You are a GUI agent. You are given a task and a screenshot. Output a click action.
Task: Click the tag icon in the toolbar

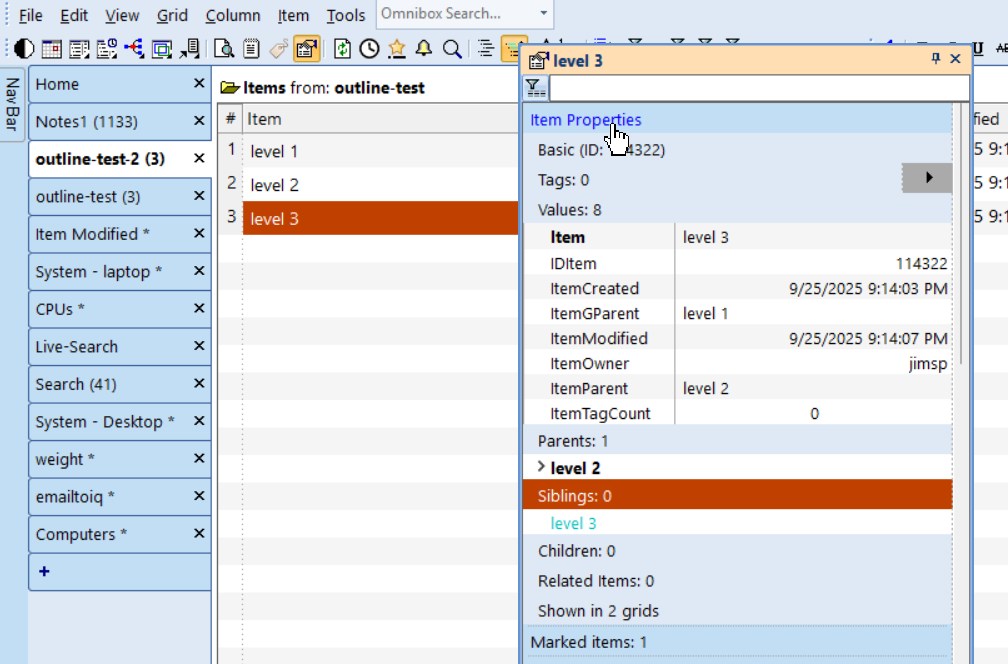click(x=279, y=48)
